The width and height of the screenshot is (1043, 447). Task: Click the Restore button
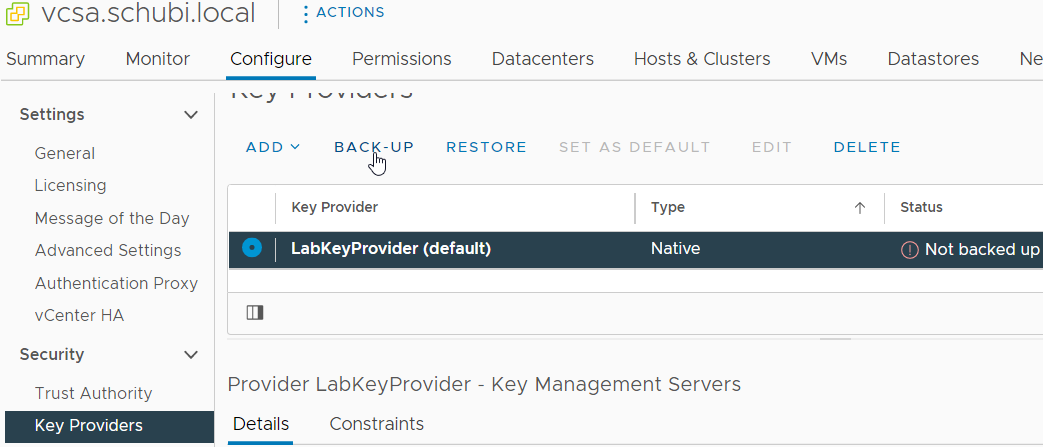pyautogui.click(x=486, y=147)
